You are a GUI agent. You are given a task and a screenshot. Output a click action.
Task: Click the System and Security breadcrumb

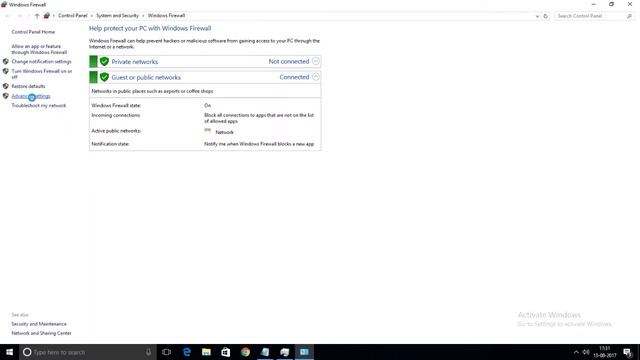click(118, 16)
